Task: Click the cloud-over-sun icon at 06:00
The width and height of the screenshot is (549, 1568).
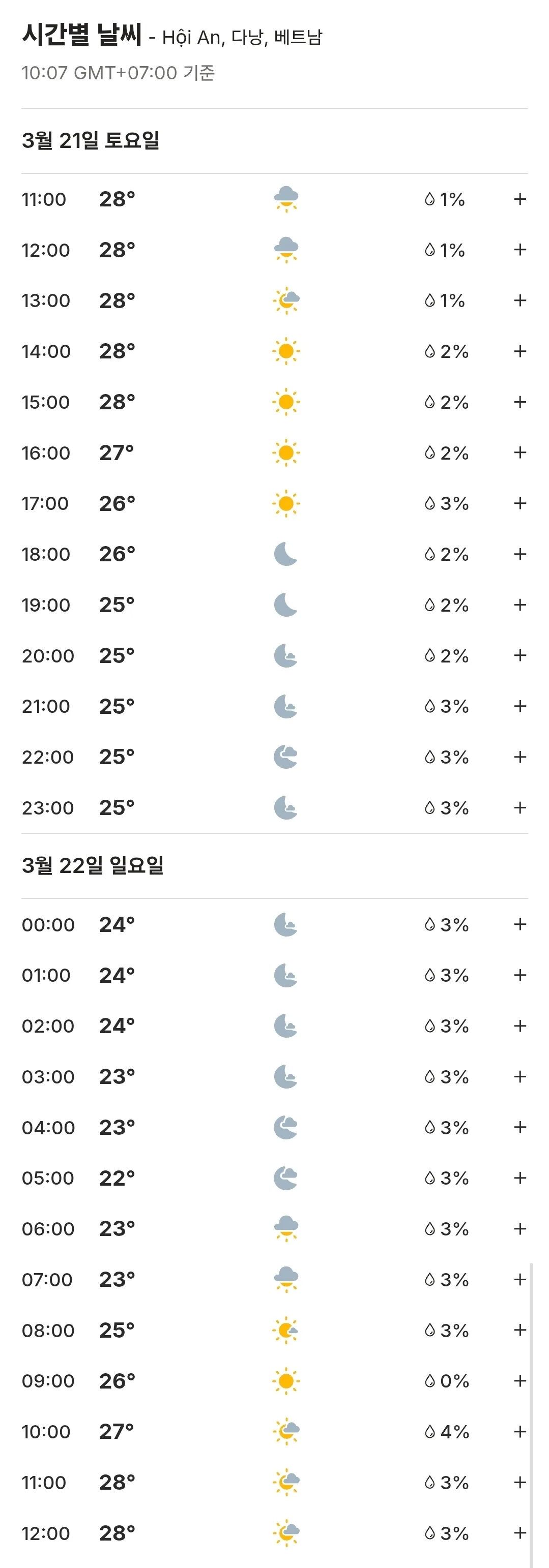Action: click(x=286, y=1229)
